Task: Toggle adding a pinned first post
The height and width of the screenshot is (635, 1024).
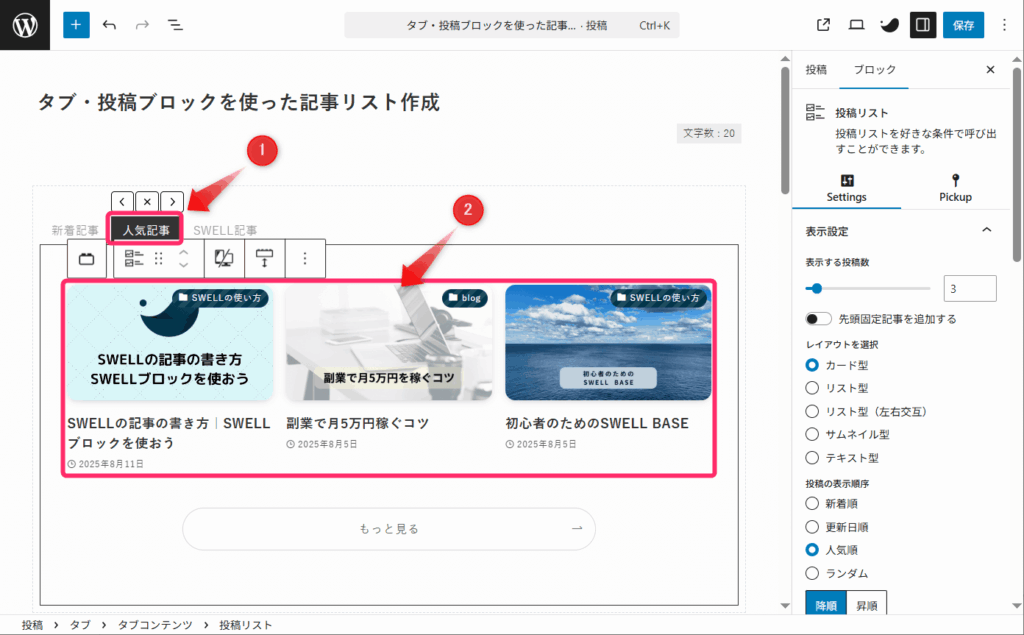Action: (x=818, y=319)
